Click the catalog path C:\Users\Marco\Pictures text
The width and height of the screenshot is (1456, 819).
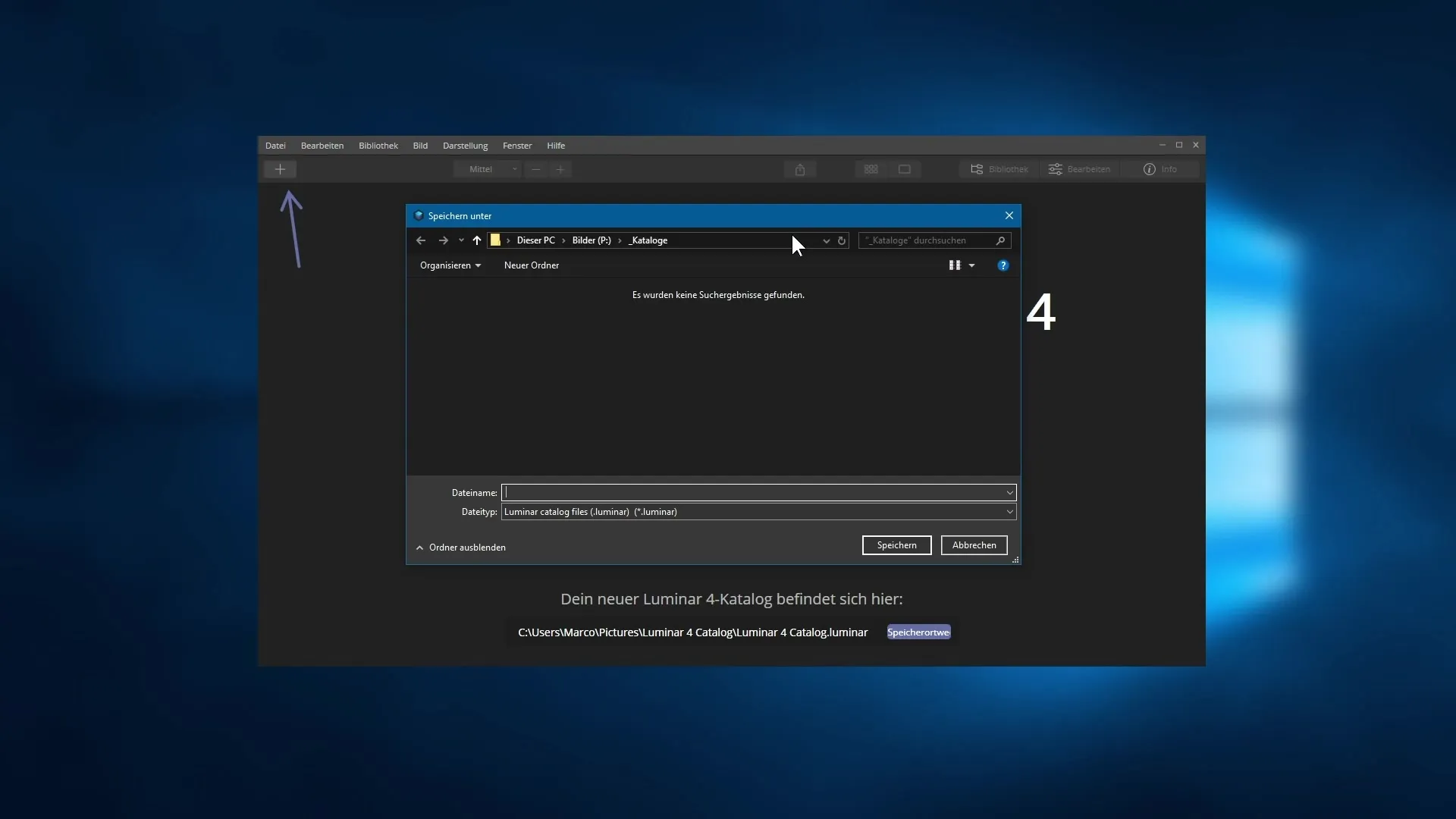pyautogui.click(x=693, y=632)
